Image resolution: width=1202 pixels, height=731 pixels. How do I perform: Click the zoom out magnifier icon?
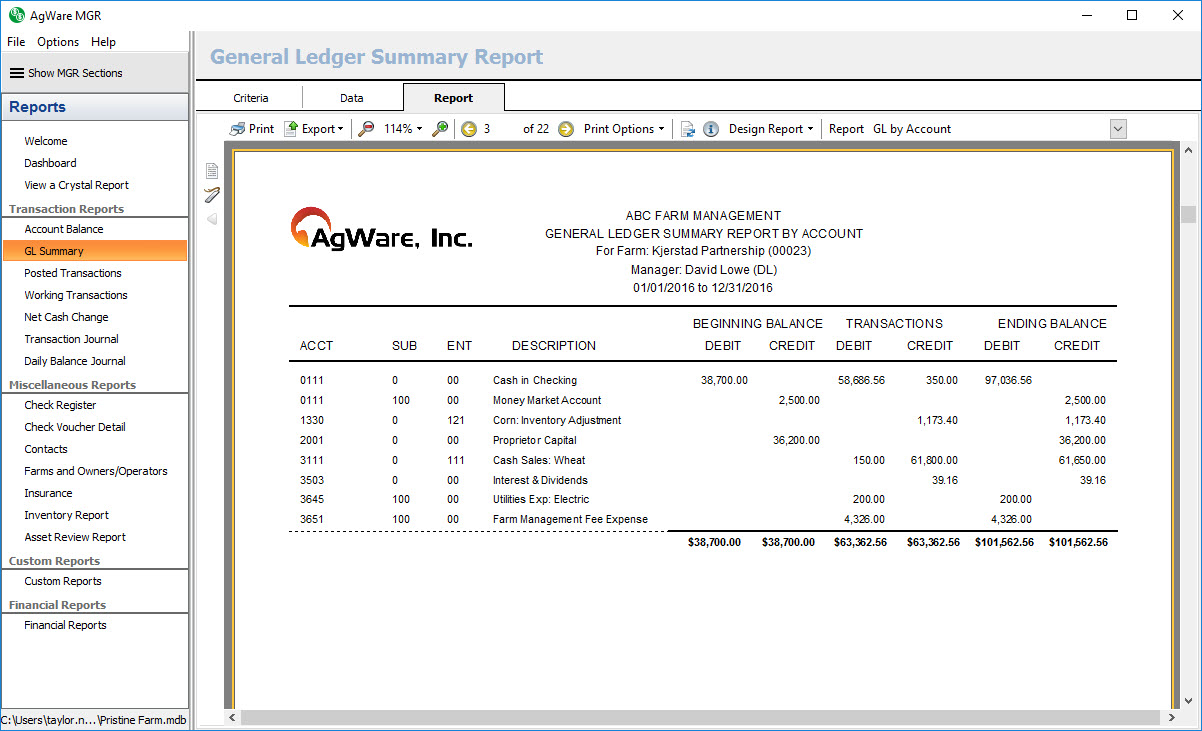click(x=367, y=129)
